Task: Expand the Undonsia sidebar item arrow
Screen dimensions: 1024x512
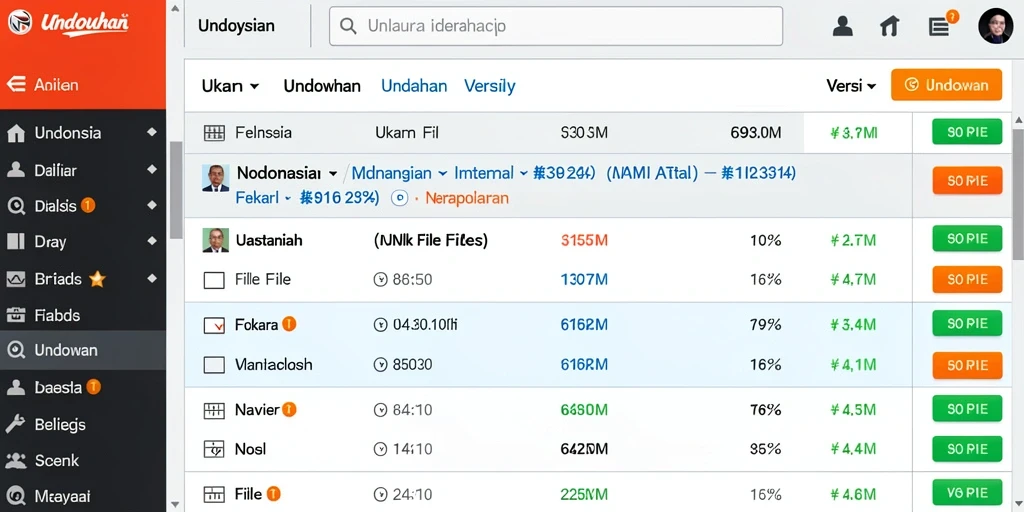Action: [152, 132]
